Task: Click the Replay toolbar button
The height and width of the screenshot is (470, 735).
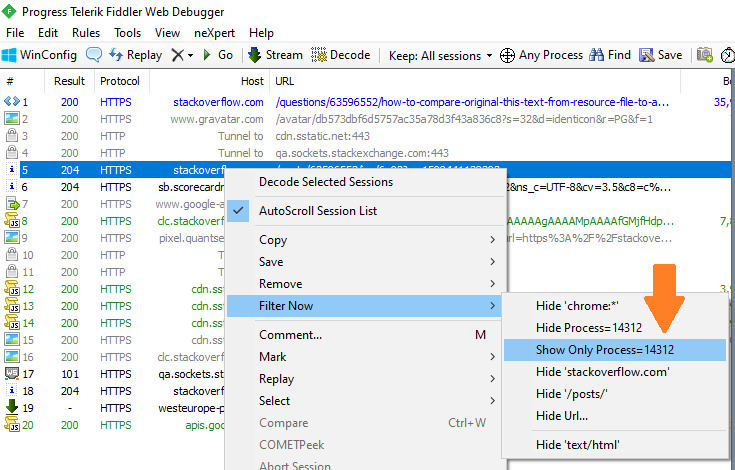Action: pos(135,55)
